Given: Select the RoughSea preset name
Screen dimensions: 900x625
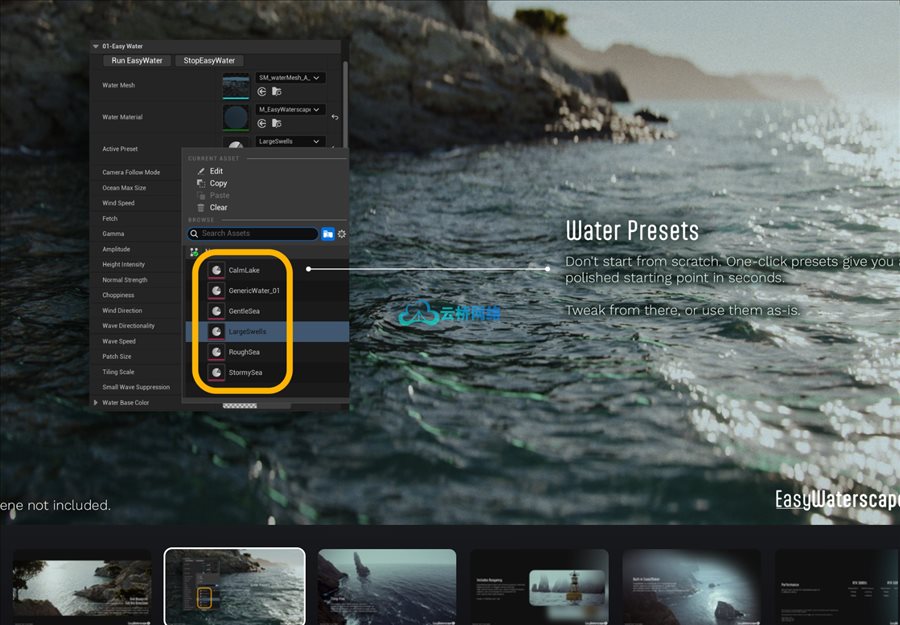Looking at the screenshot, I should (x=244, y=352).
